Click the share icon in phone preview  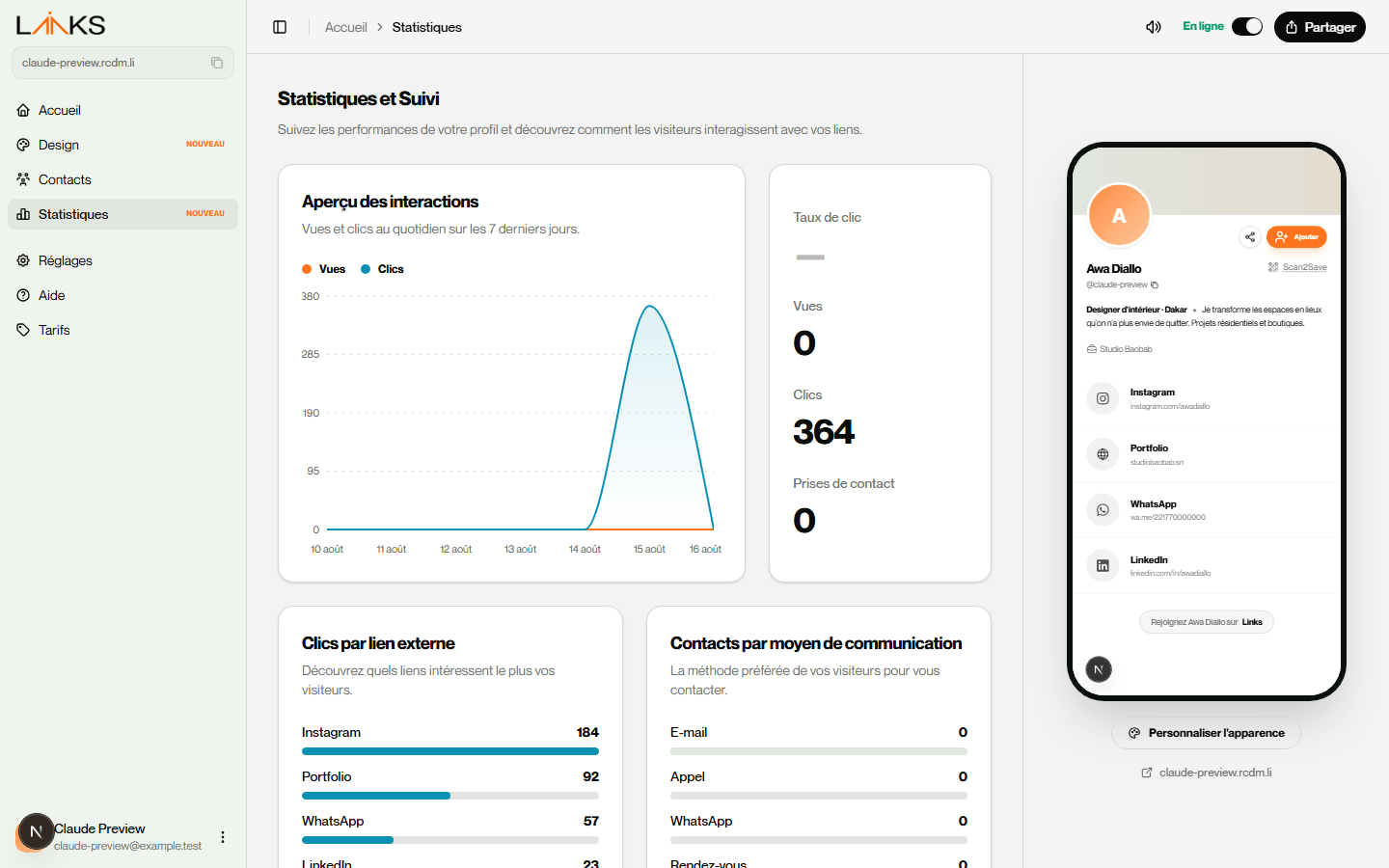[x=1250, y=236]
